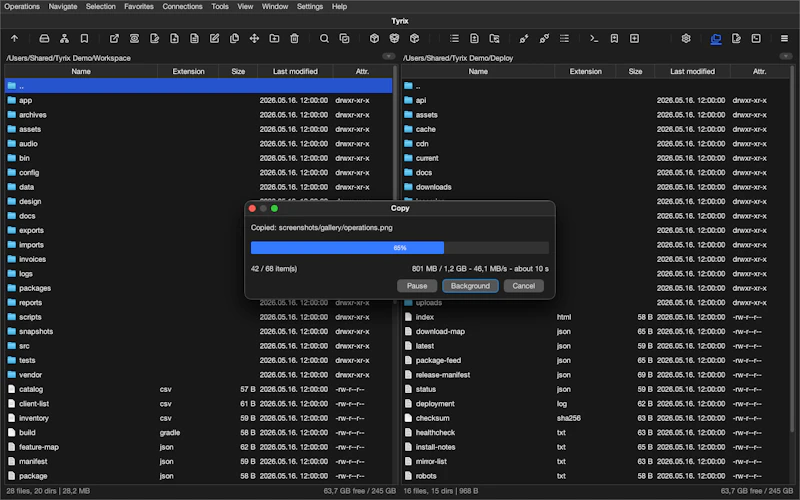Pause the copy operation

pyautogui.click(x=417, y=286)
